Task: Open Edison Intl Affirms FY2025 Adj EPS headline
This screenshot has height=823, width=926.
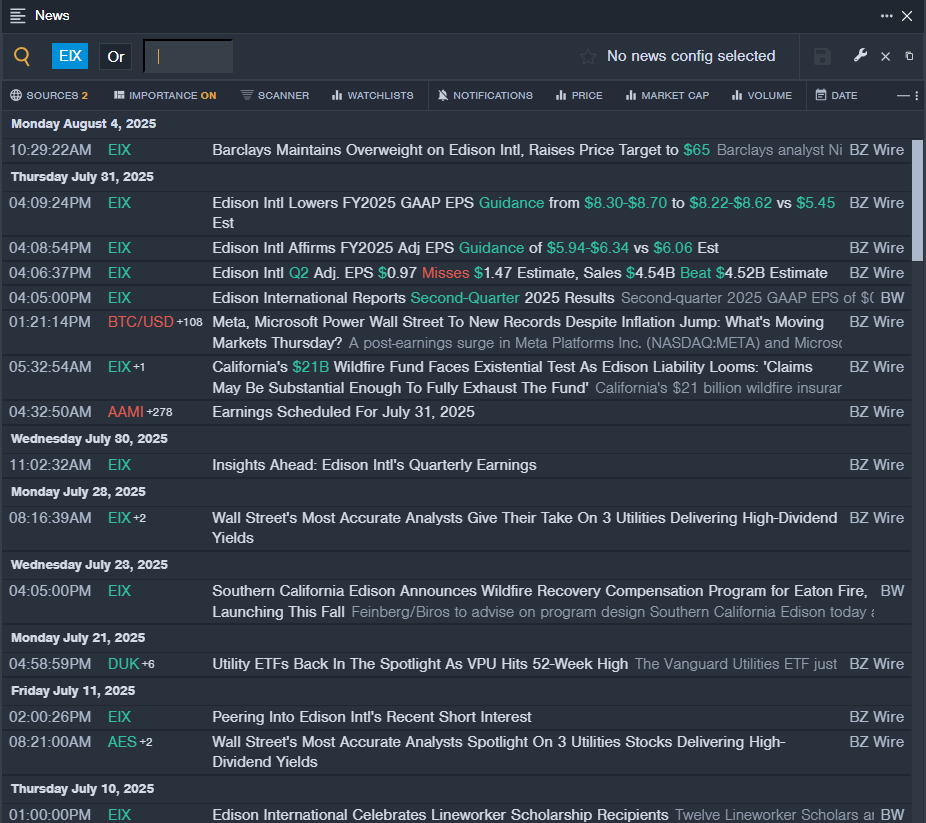Action: [465, 248]
